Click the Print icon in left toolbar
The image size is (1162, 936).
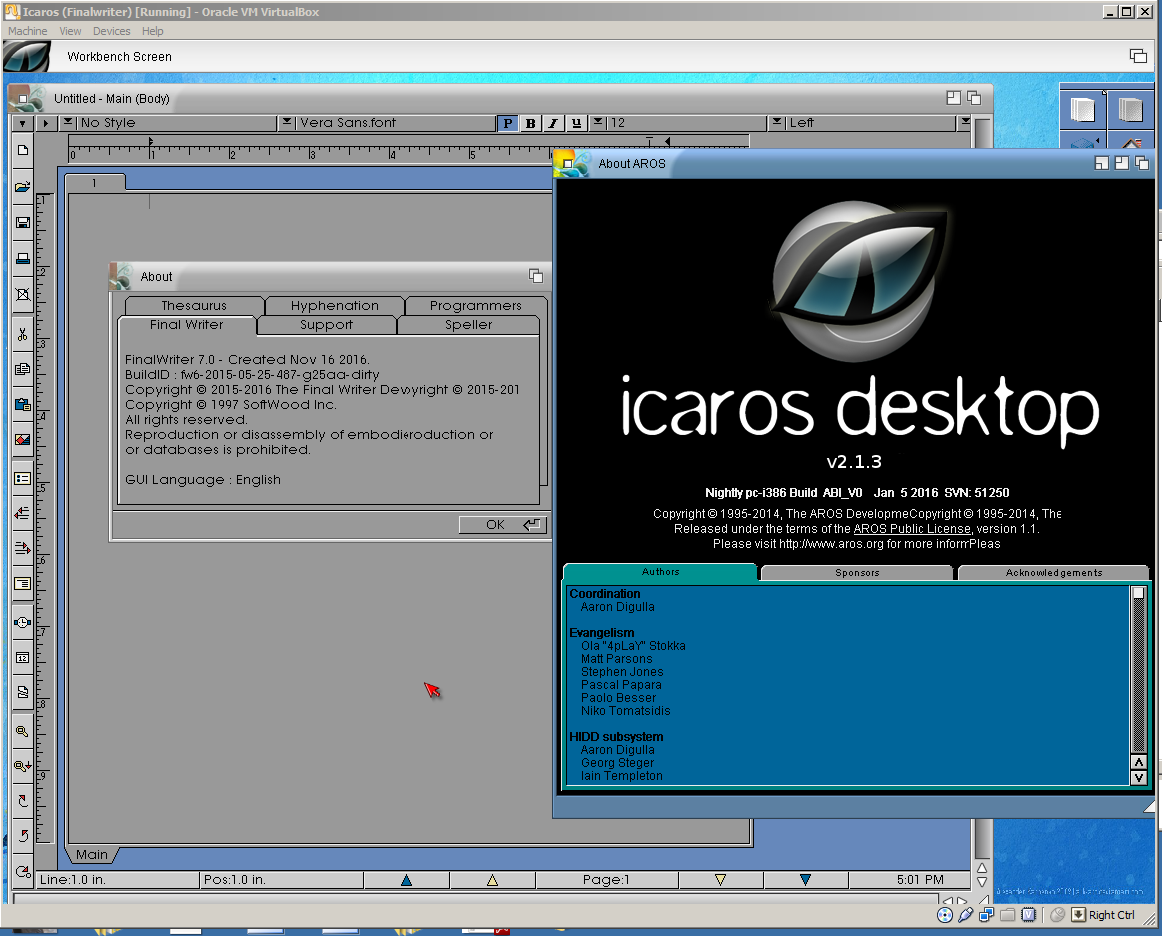coord(23,258)
